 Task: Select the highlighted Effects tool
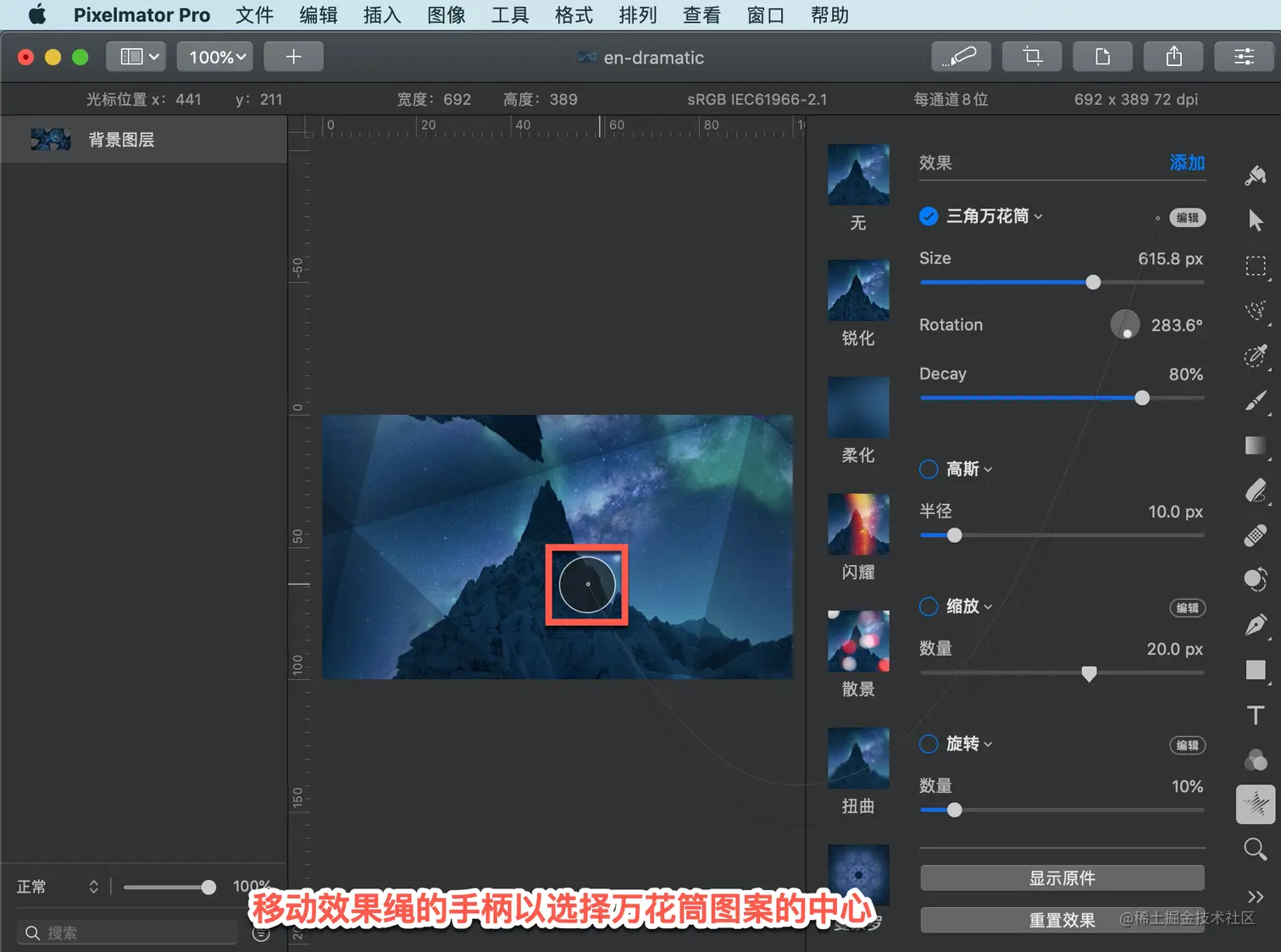click(x=1256, y=805)
